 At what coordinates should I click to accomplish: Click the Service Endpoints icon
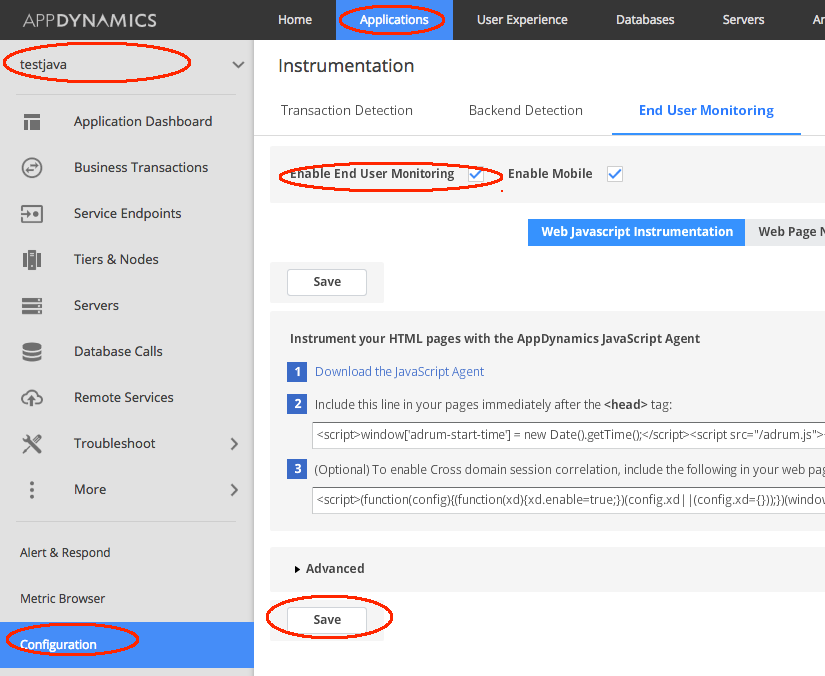coord(32,214)
